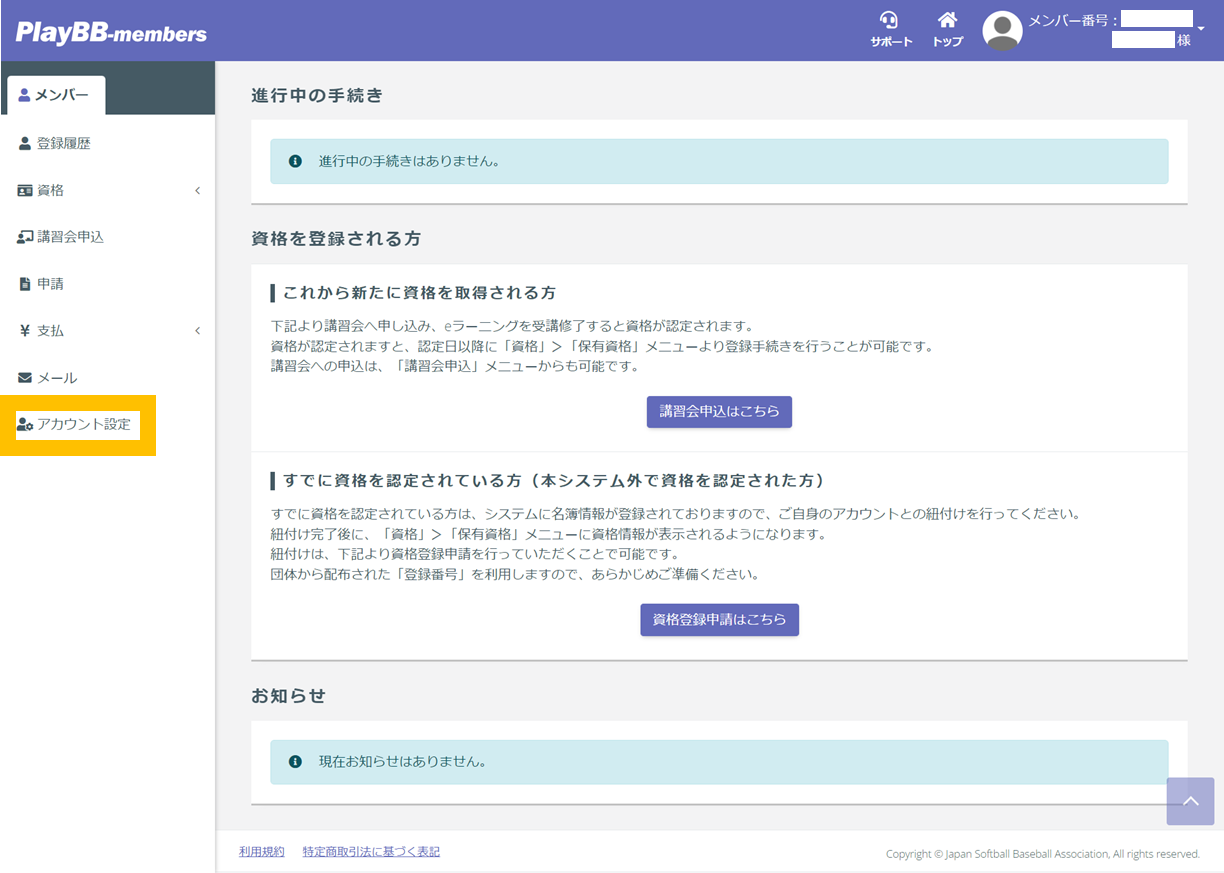
Task: Click the user avatar profile picture
Action: click(1002, 31)
